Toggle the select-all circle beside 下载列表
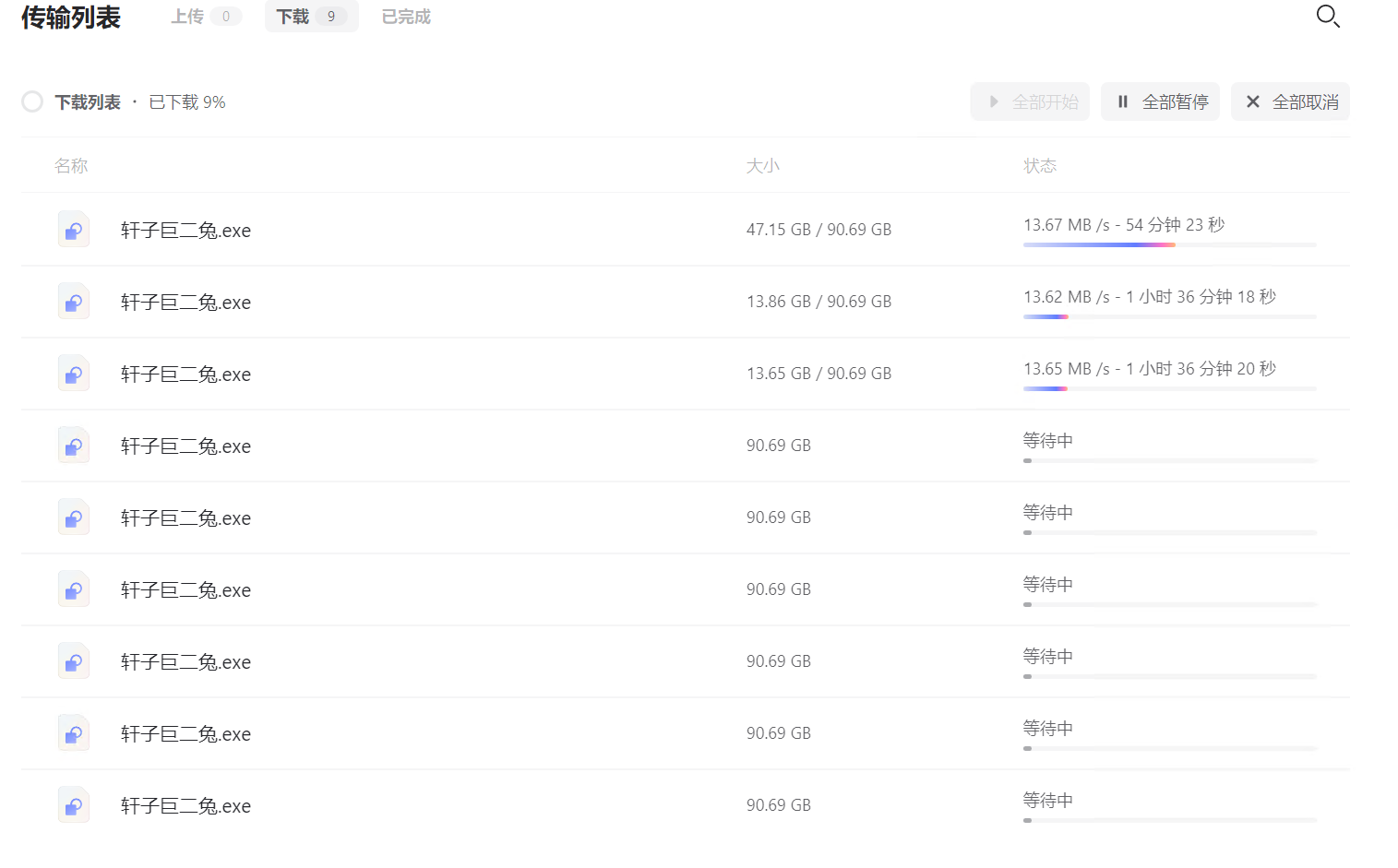Screen dimensions: 1398x868 point(32,101)
